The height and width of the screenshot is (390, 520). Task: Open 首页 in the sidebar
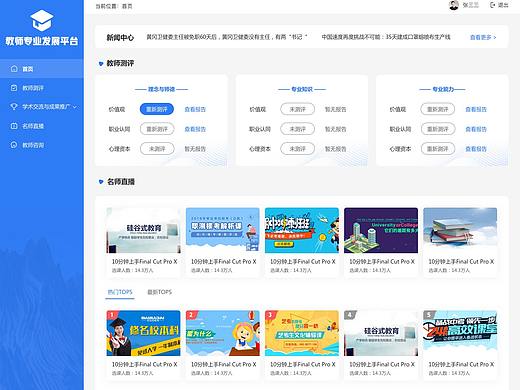tap(42, 69)
